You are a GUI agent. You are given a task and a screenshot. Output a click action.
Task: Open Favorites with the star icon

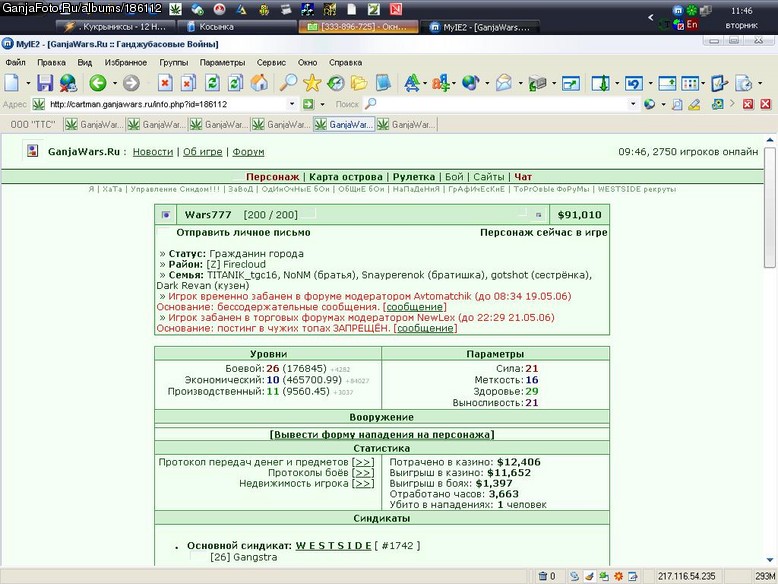click(312, 83)
